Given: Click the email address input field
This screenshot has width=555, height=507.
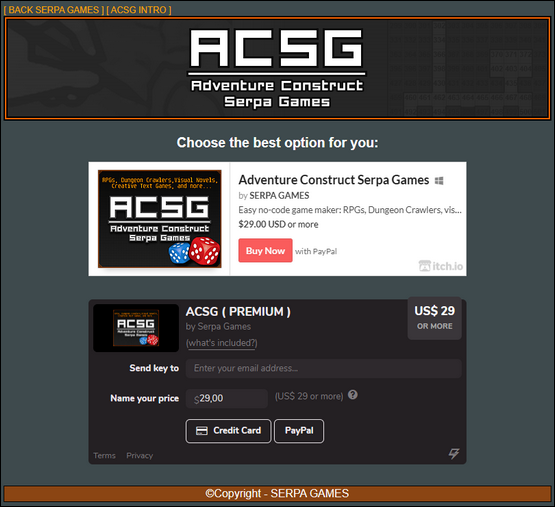Looking at the screenshot, I should point(324,368).
